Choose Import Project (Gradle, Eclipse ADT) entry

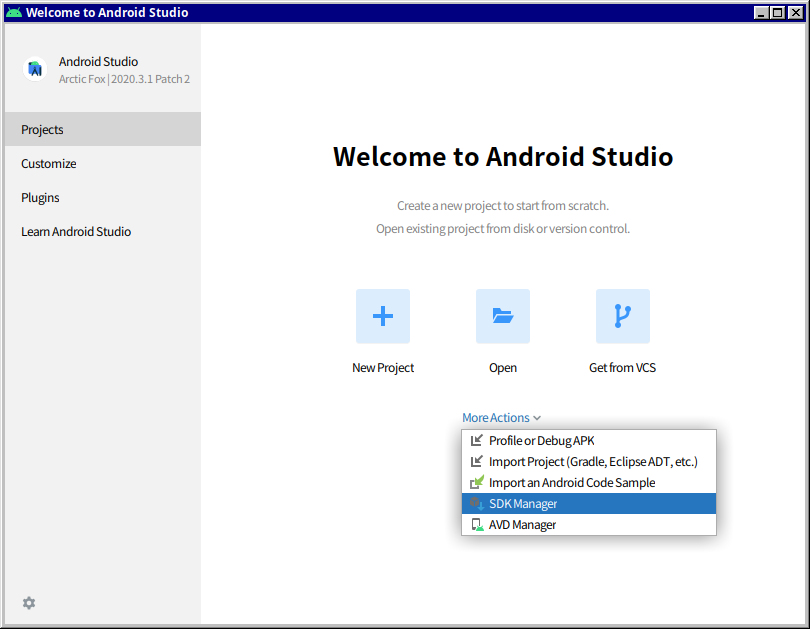[x=589, y=461]
